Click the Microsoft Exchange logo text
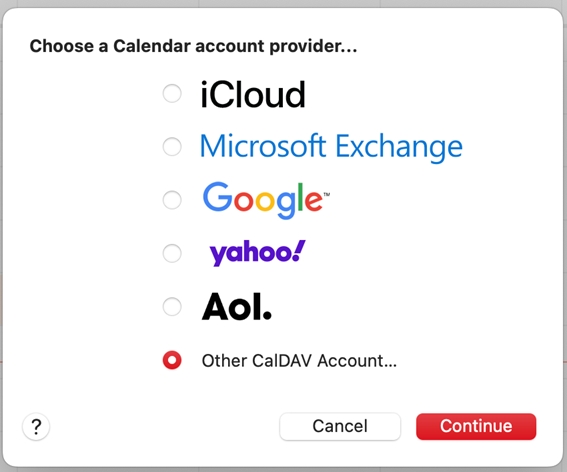Viewport: 567px width, 472px height. tap(331, 147)
